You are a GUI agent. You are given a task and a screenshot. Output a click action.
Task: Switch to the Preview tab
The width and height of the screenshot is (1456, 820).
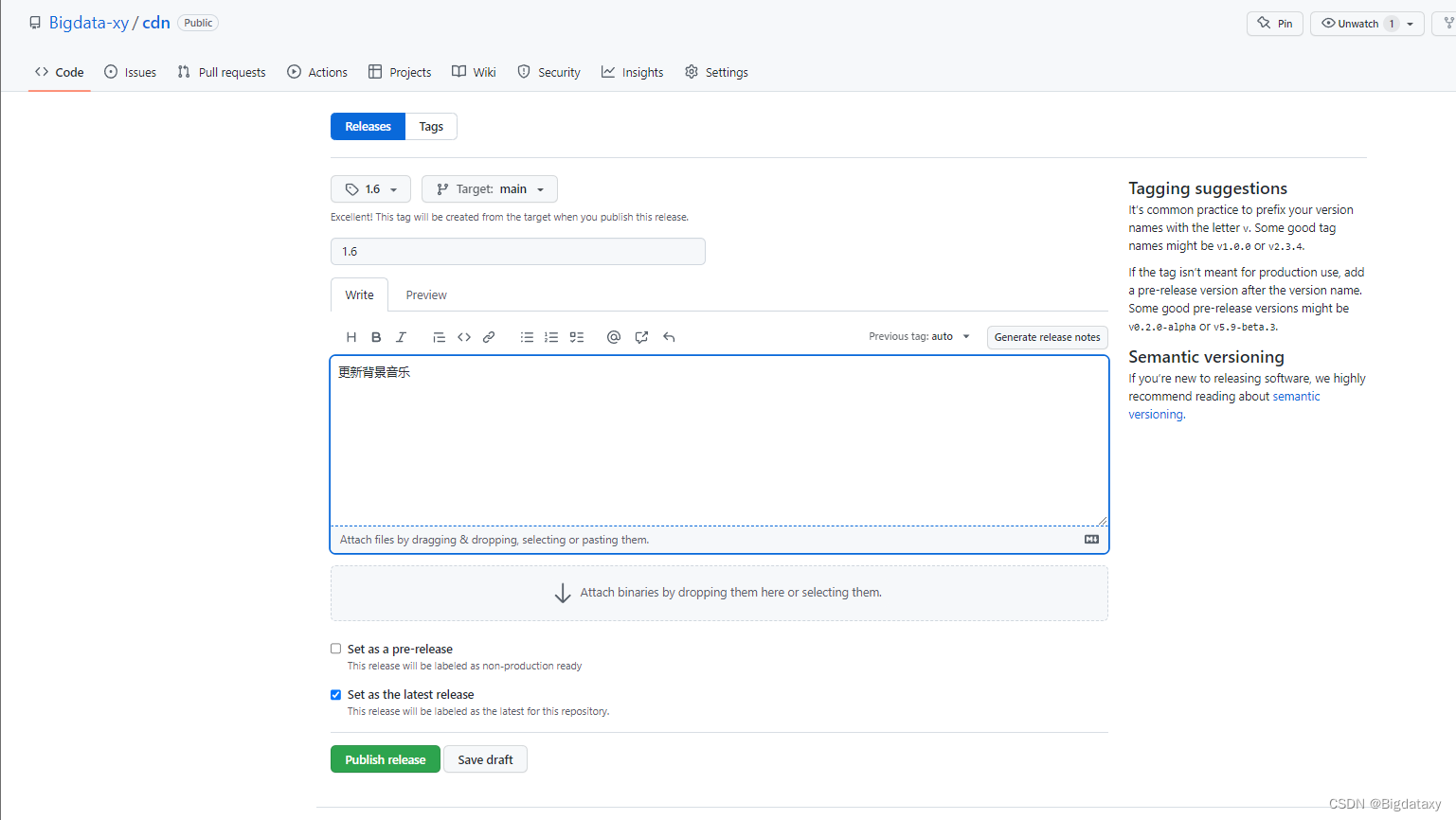coord(426,295)
